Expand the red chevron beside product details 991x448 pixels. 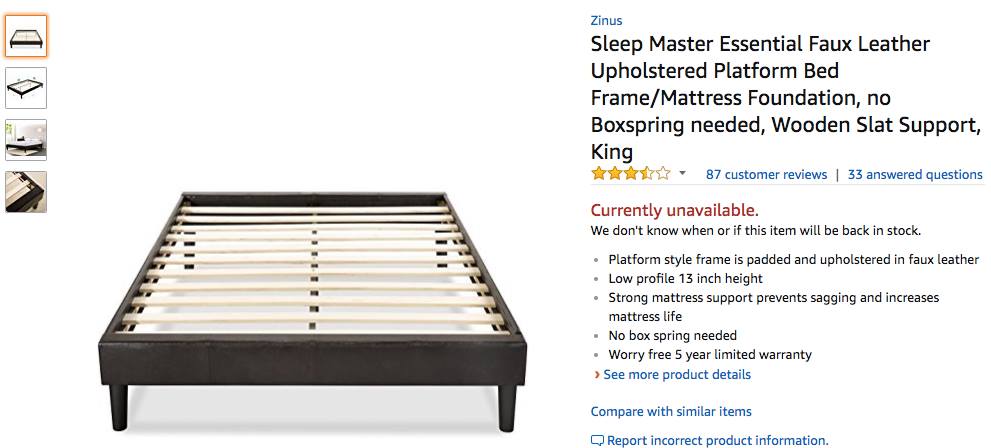596,375
